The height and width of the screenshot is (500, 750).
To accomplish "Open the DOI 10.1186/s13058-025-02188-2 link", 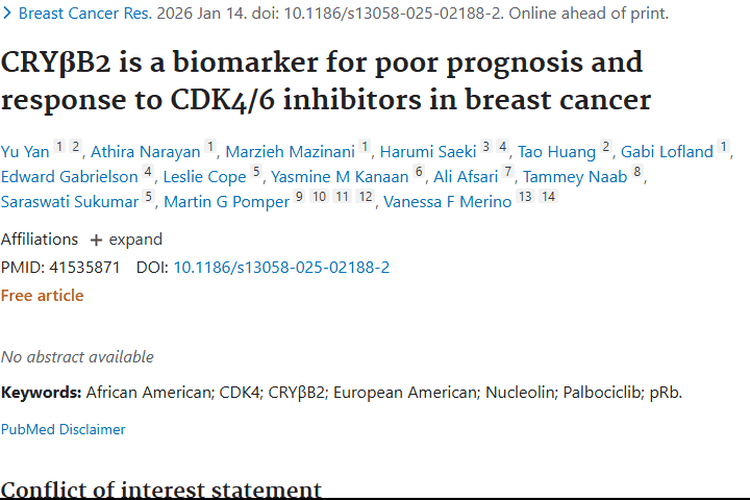I will 281,268.
